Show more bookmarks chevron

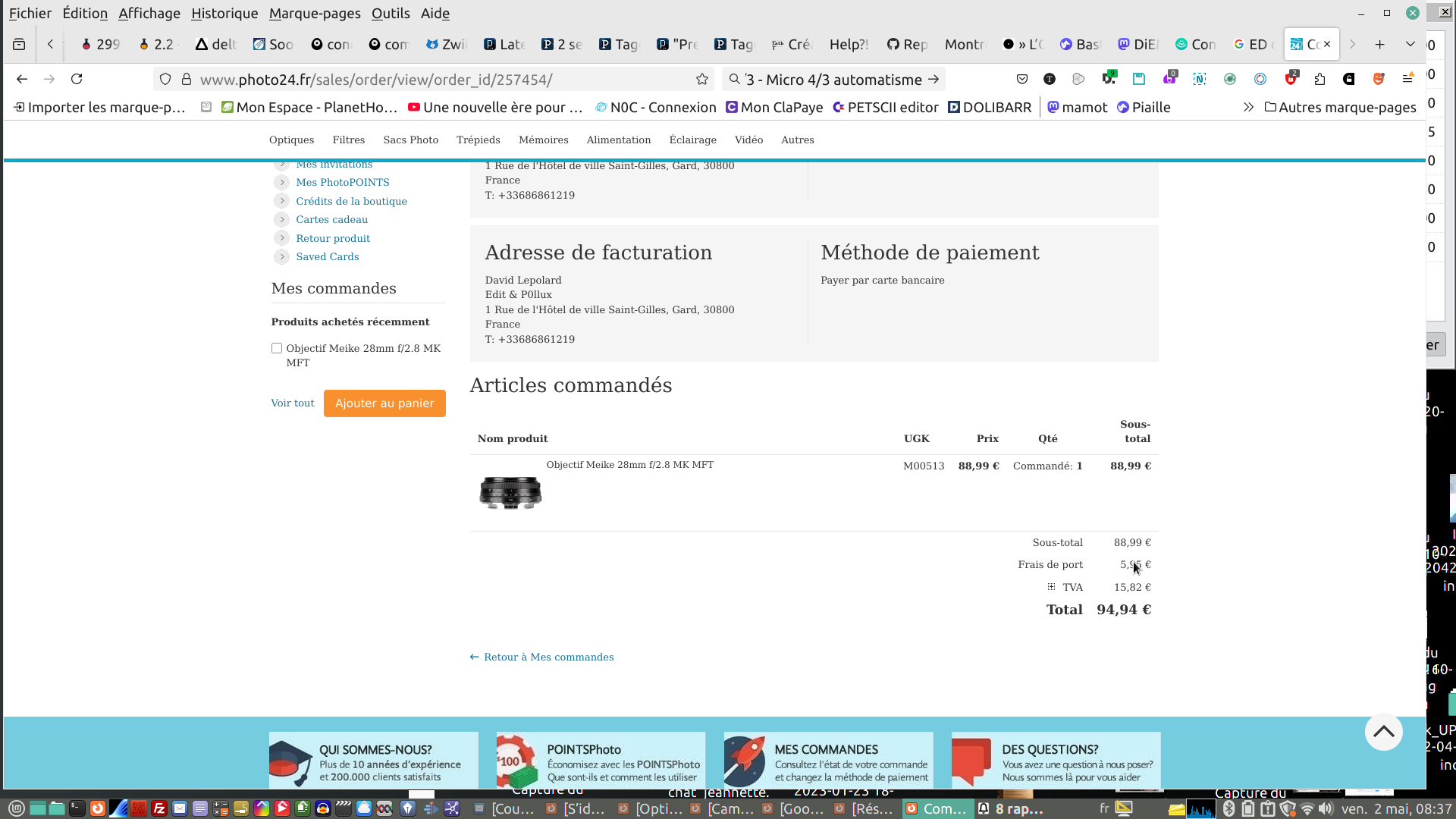click(x=1248, y=108)
